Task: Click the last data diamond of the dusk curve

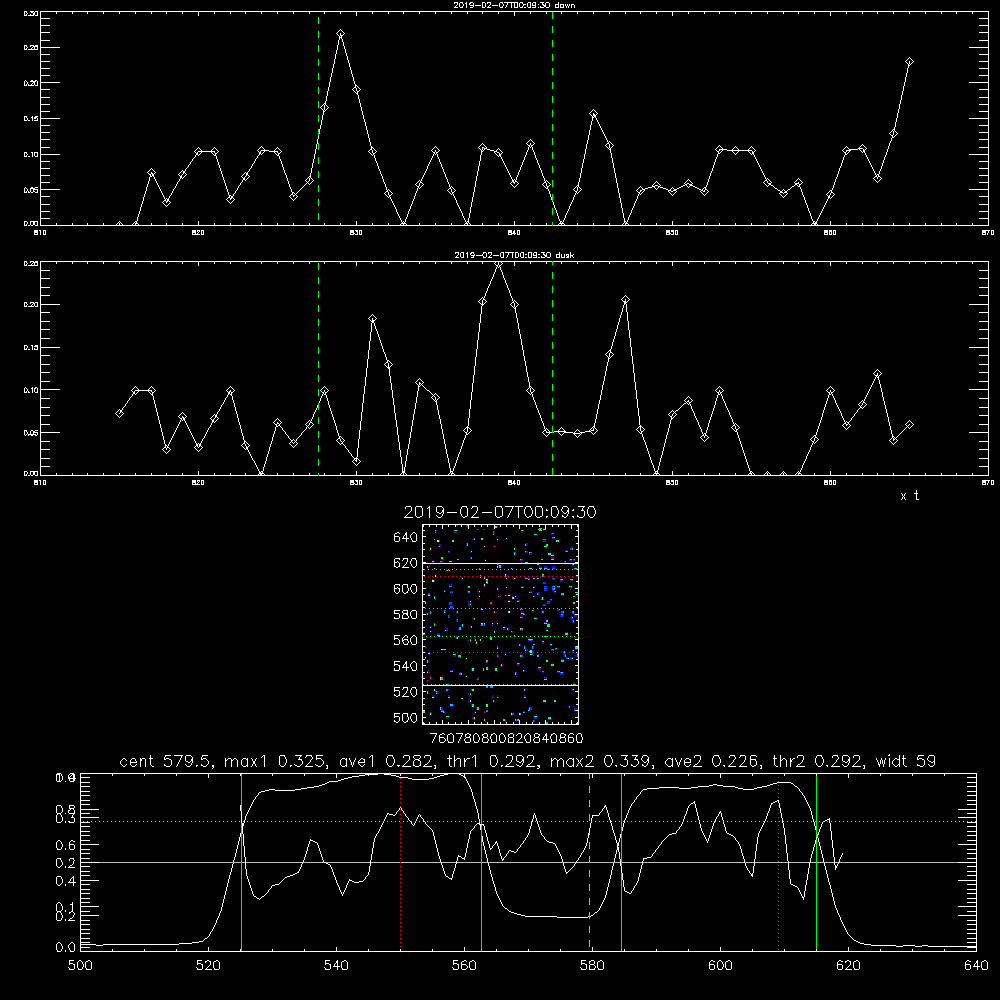Action: [x=909, y=424]
